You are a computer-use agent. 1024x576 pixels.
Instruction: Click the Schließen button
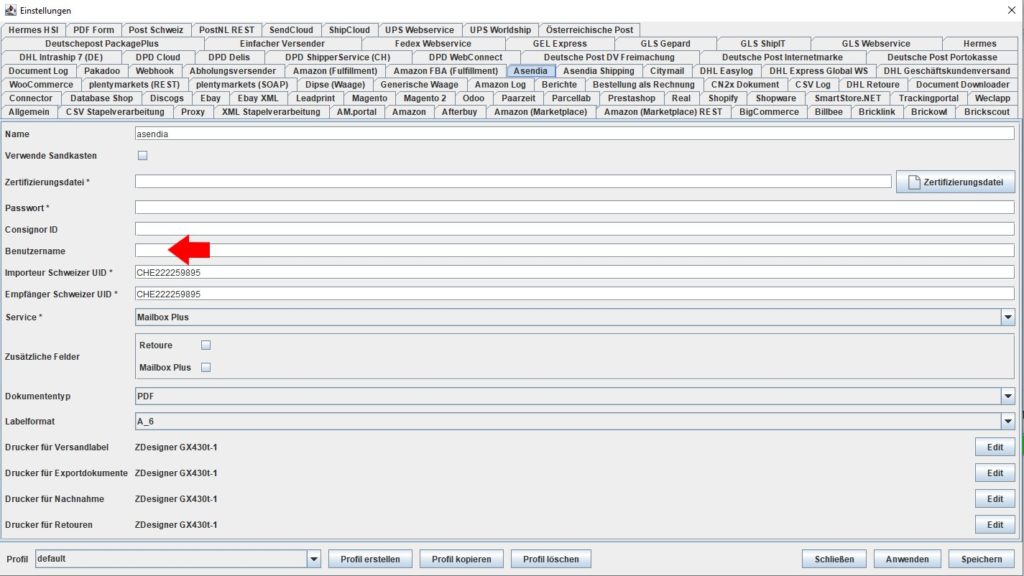(834, 559)
